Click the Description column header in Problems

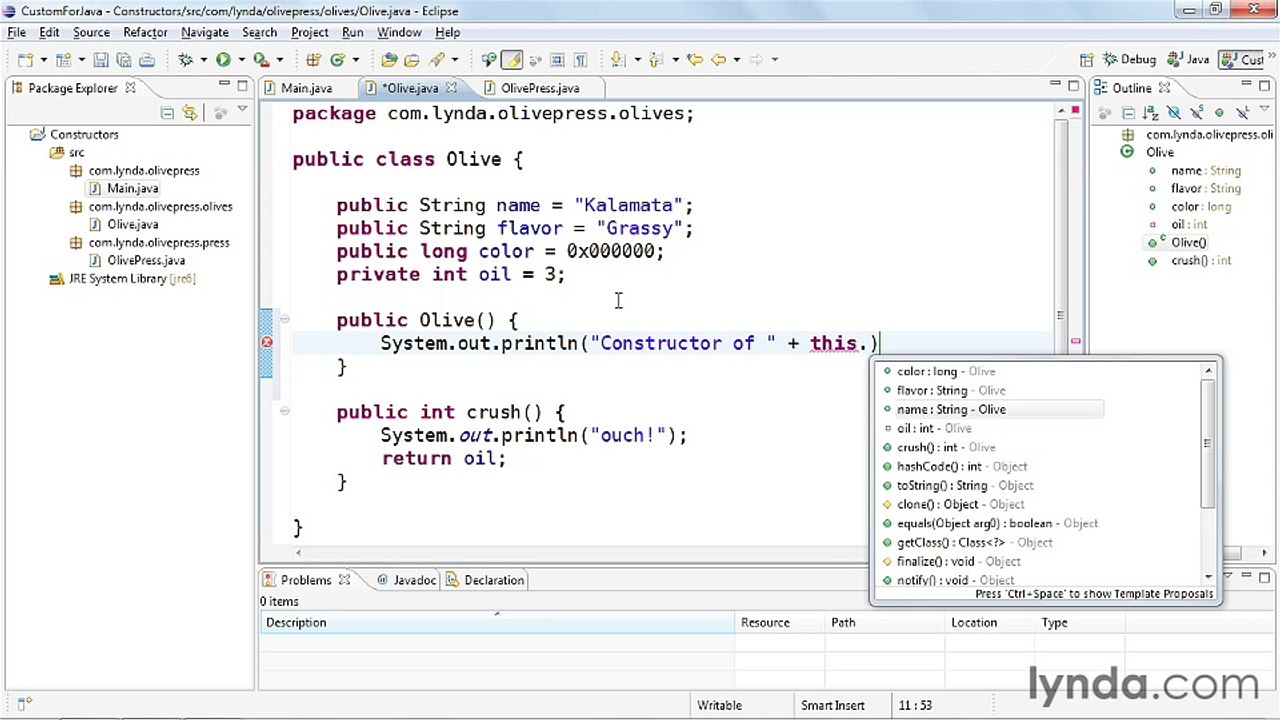coord(497,622)
